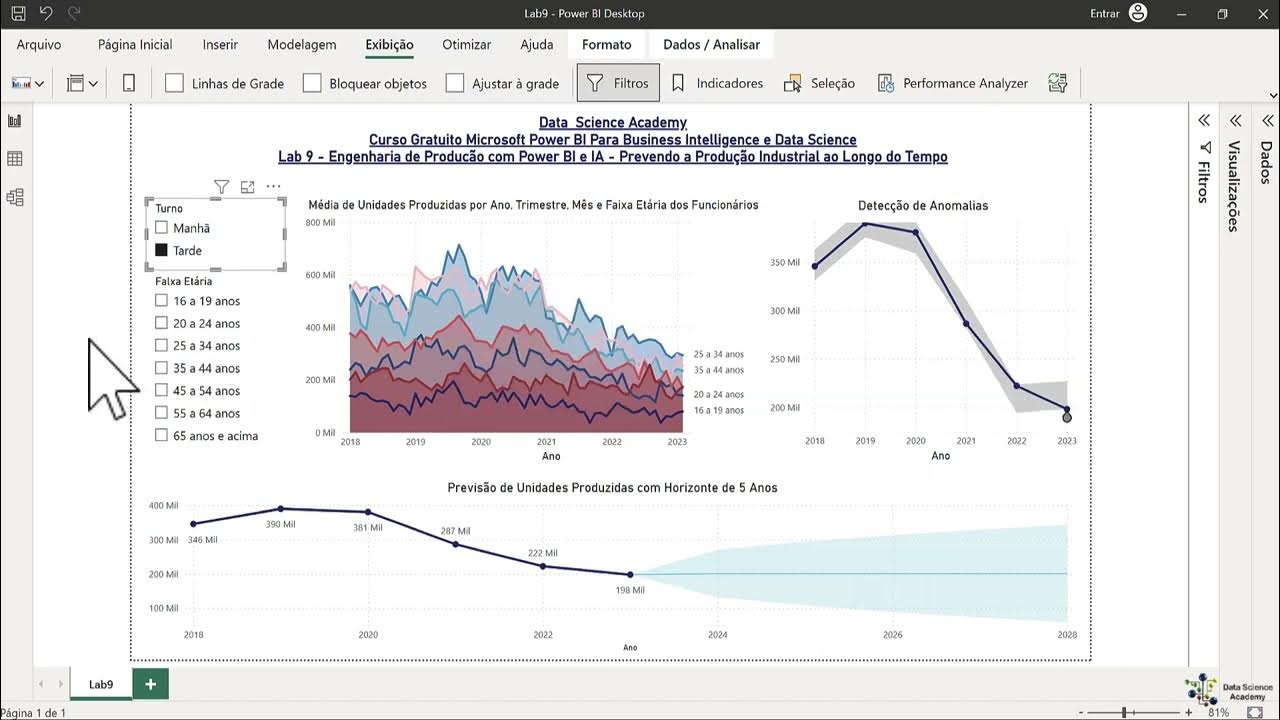
Task: Click the 81% zoom level
Action: click(1218, 713)
